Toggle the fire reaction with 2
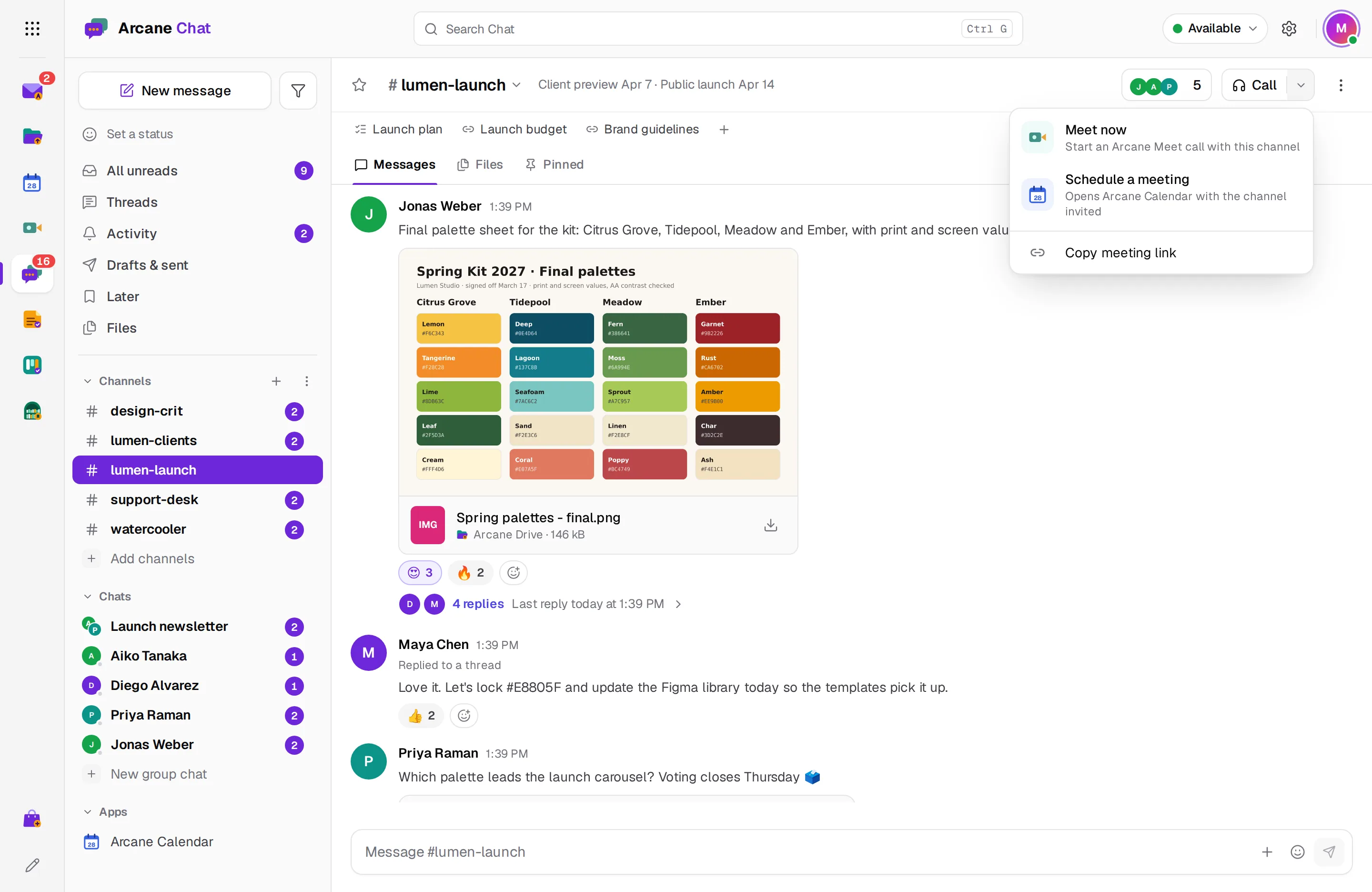The width and height of the screenshot is (1372, 892). [x=470, y=573]
